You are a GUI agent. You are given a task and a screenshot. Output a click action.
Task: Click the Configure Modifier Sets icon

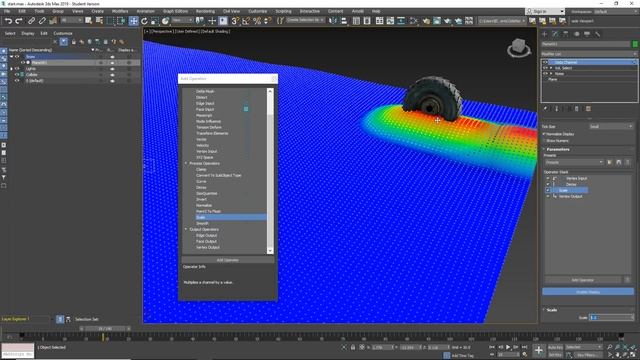pyautogui.click(x=588, y=109)
